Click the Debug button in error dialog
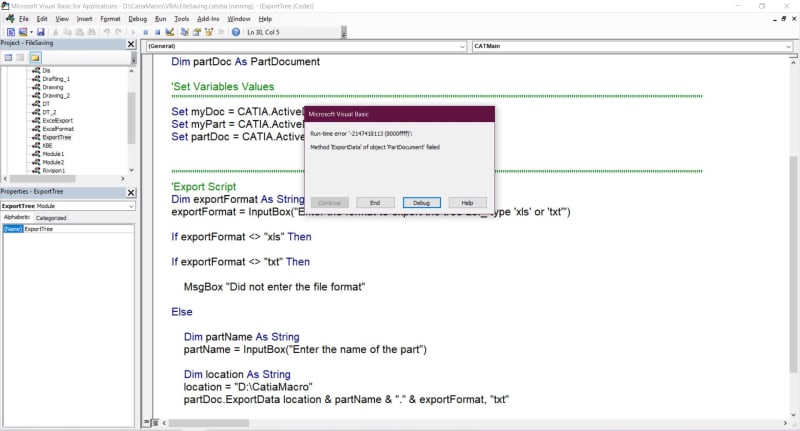Screen dimensions: 800x431 [421, 203]
